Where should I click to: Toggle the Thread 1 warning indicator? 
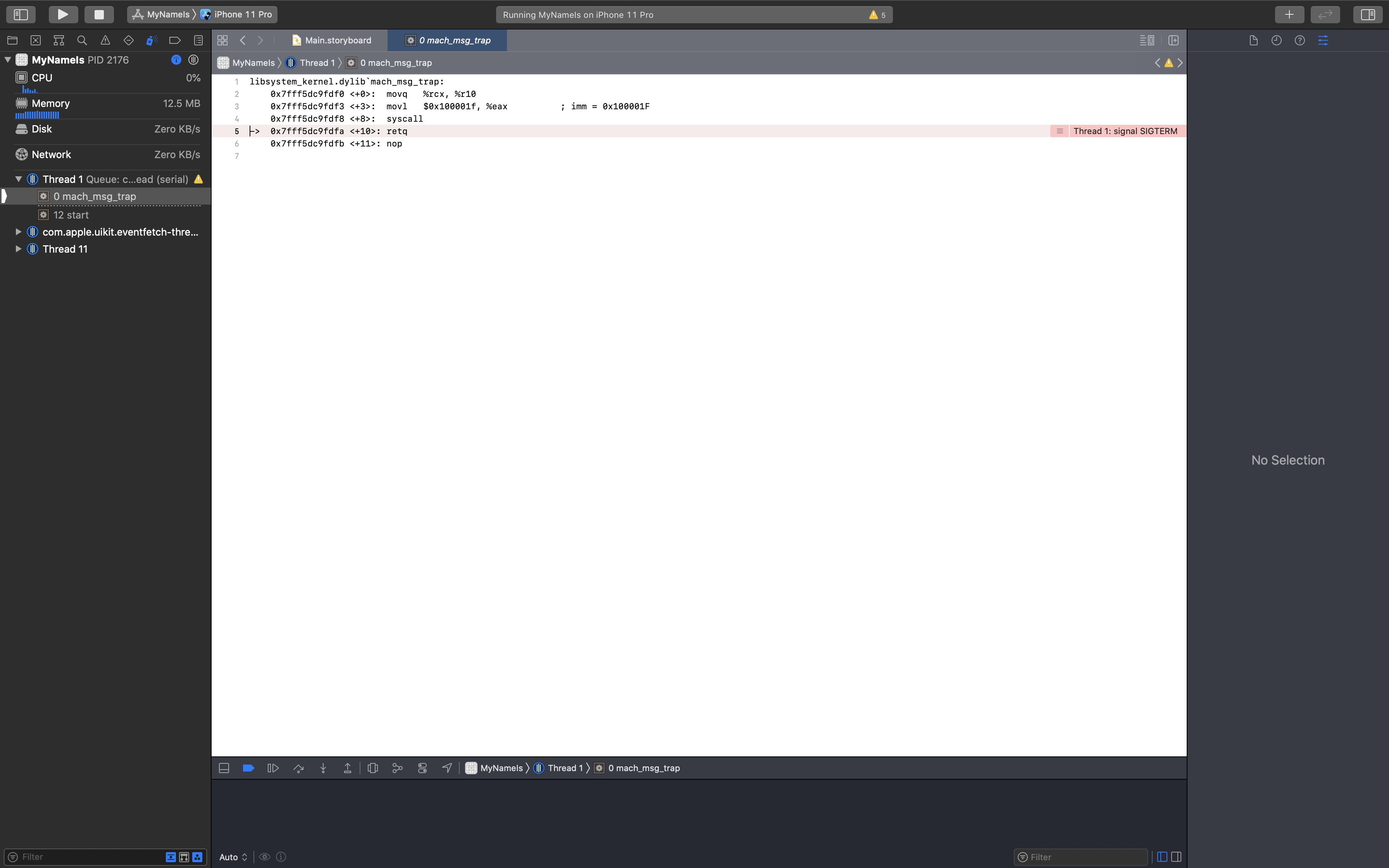coord(198,179)
